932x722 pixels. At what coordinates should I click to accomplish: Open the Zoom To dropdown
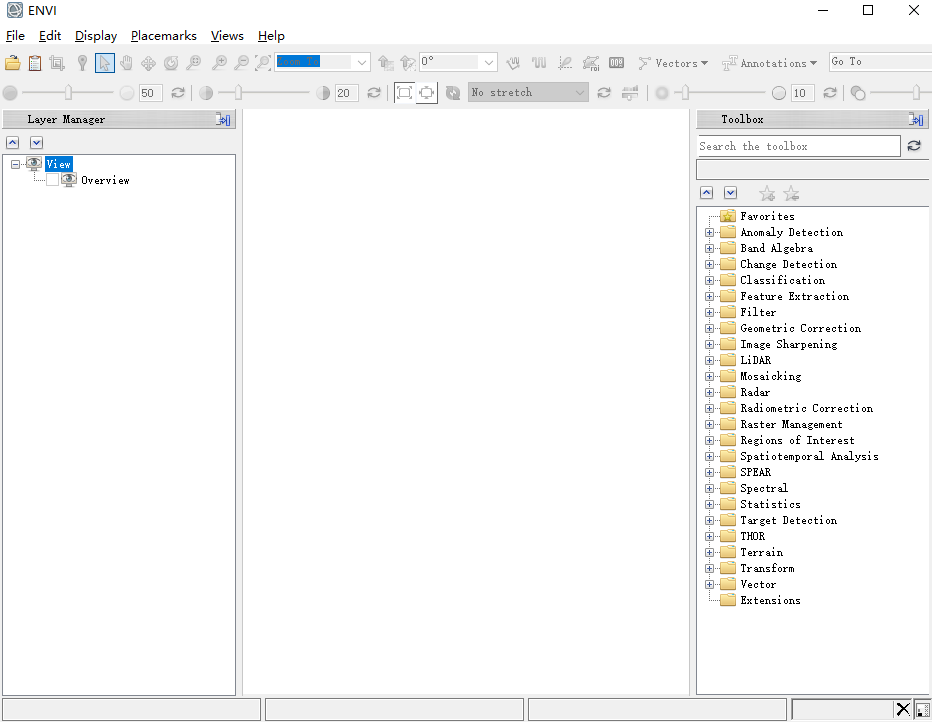pyautogui.click(x=361, y=62)
